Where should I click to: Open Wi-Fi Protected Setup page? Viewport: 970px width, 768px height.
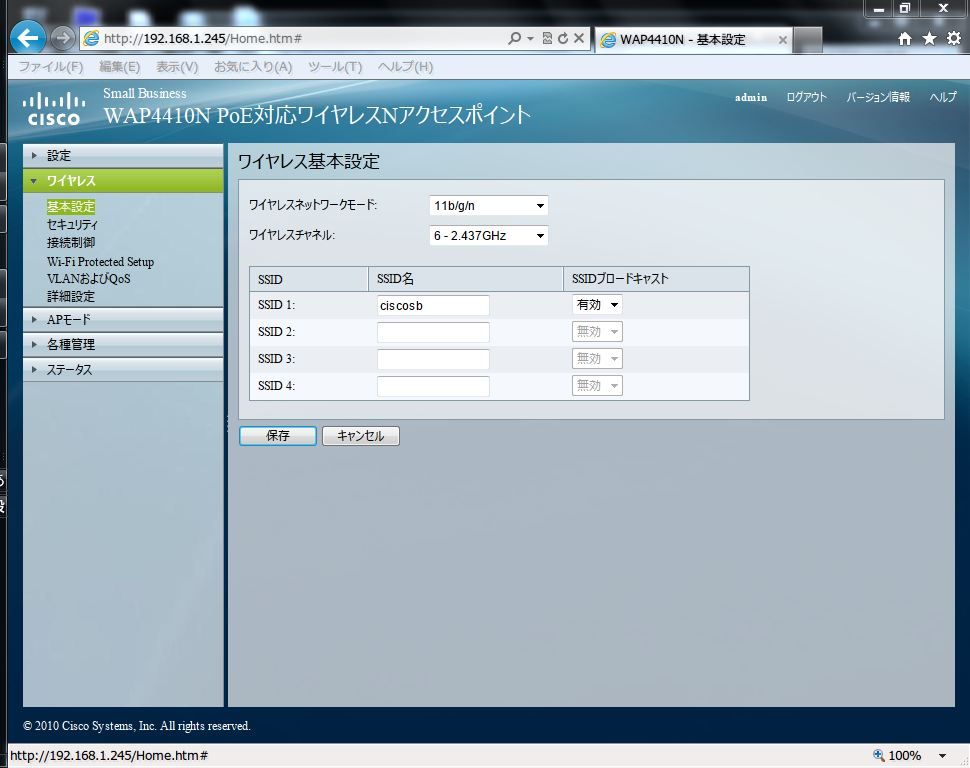[100, 262]
